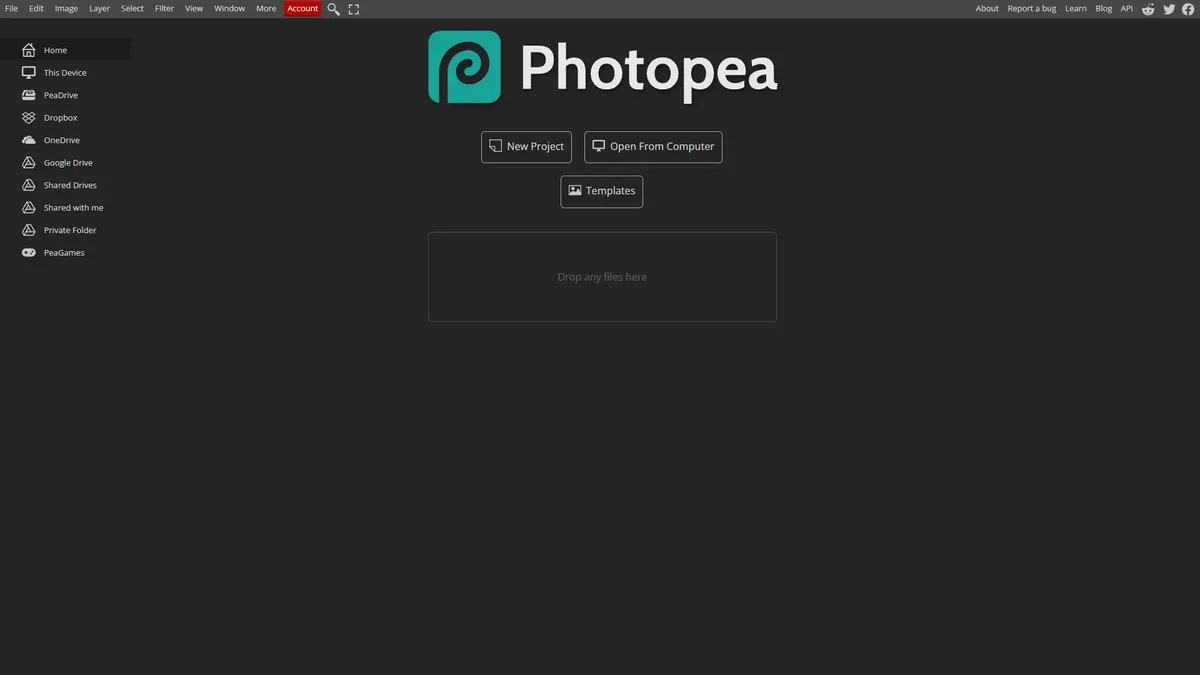Open the Reddit icon link

(1148, 9)
